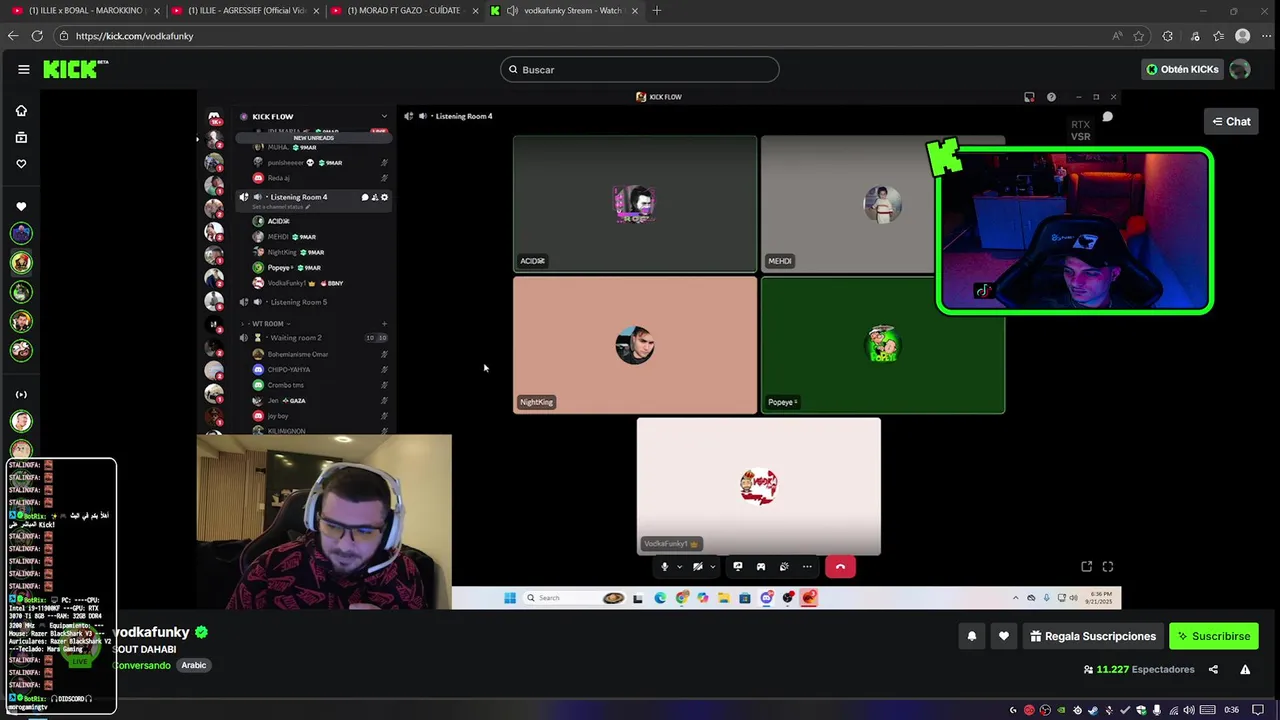Click the NEW UNREADS banner in Discord
This screenshot has height=720, width=1280.
(x=313, y=138)
